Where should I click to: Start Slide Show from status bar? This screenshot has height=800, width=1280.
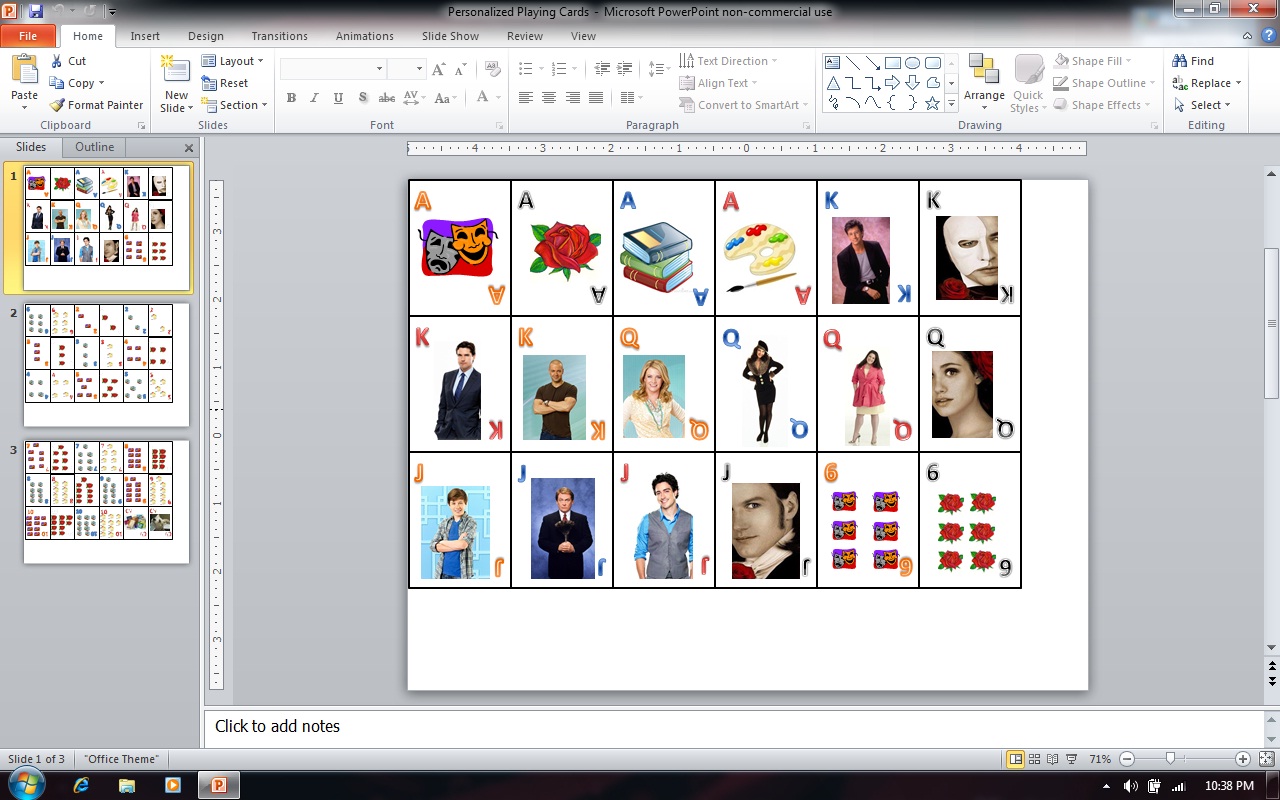[1073, 759]
